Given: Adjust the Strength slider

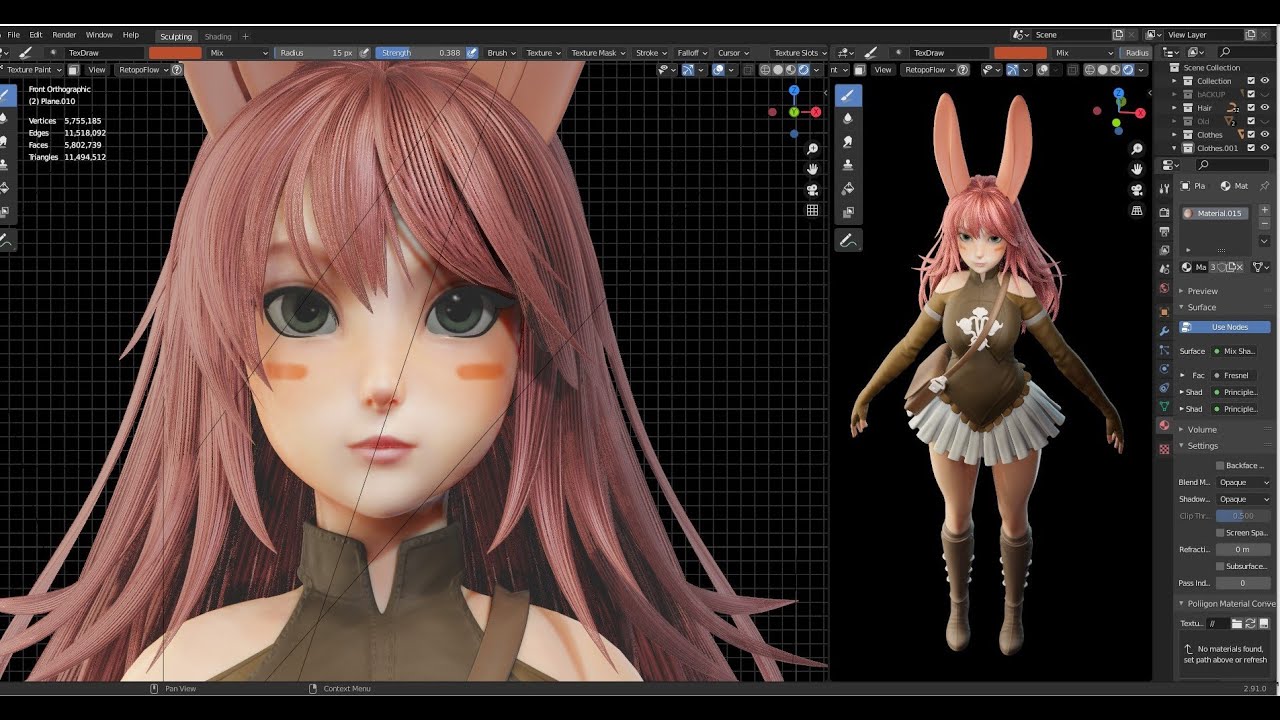Looking at the screenshot, I should [420, 53].
